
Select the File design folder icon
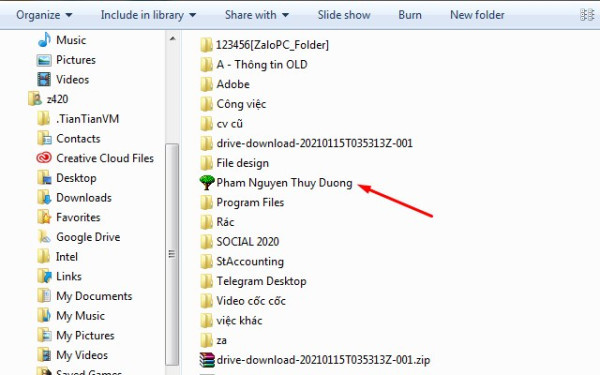(x=206, y=163)
